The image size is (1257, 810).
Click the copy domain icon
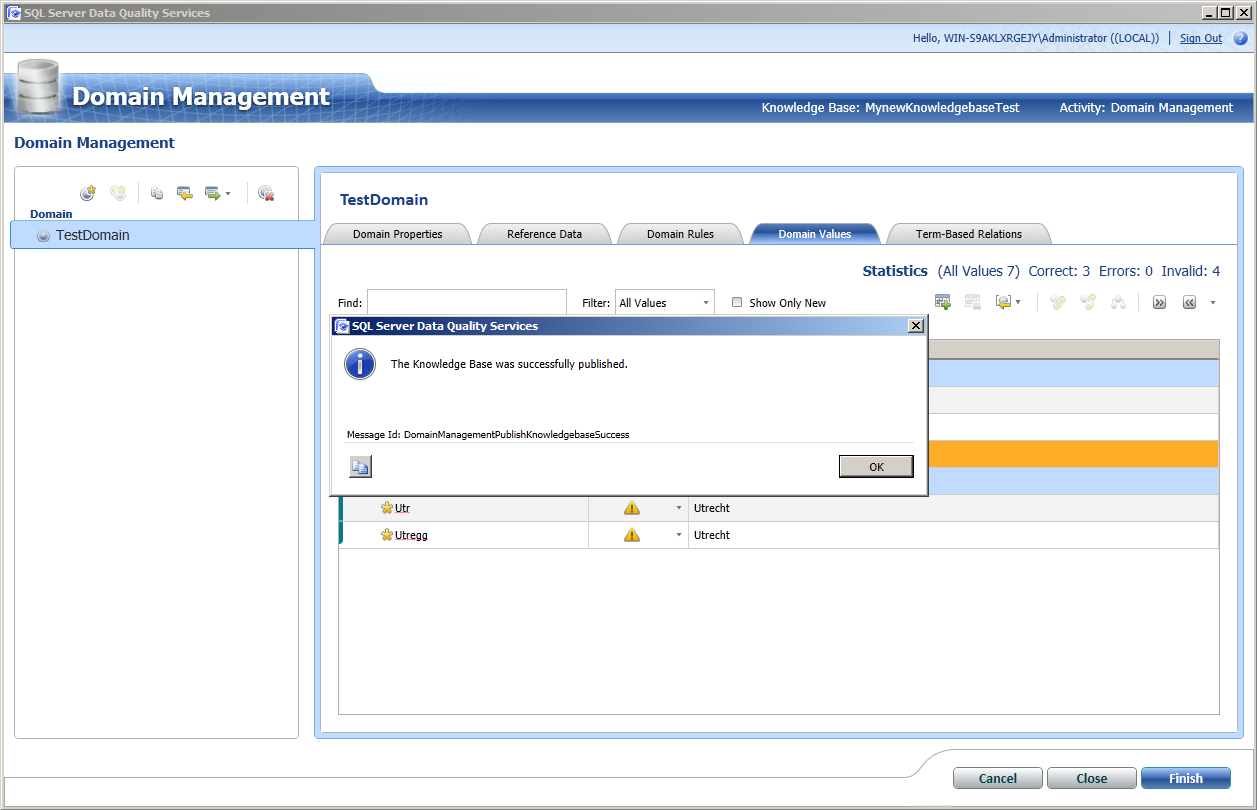click(x=157, y=193)
